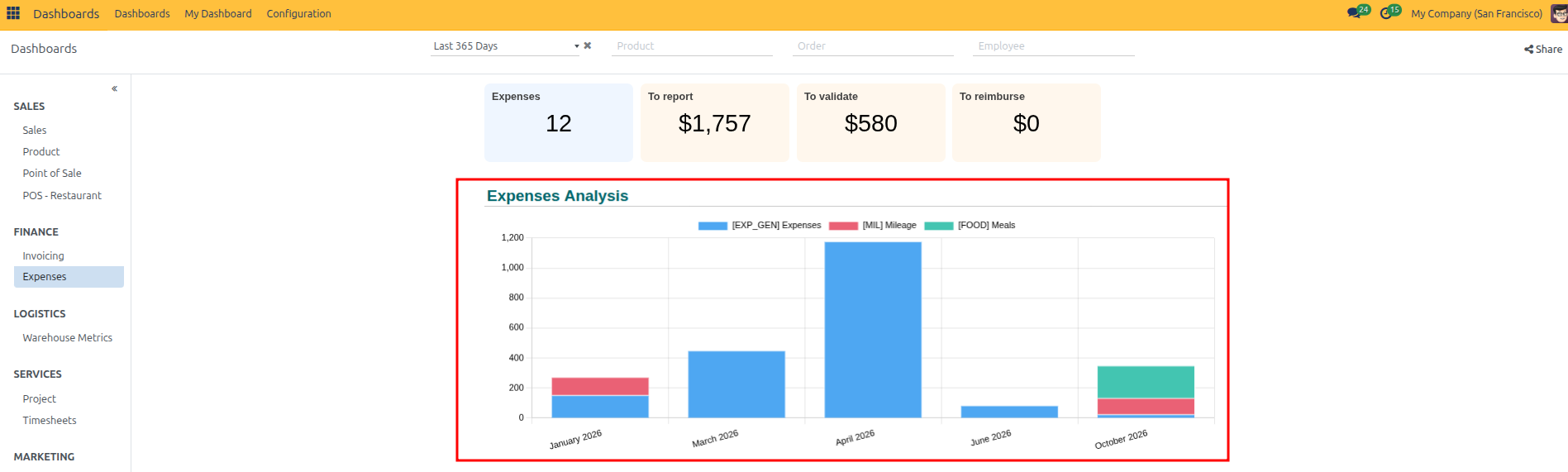Image resolution: width=1568 pixels, height=472 pixels.
Task: Click the MARKETING section header
Action: 44,457
